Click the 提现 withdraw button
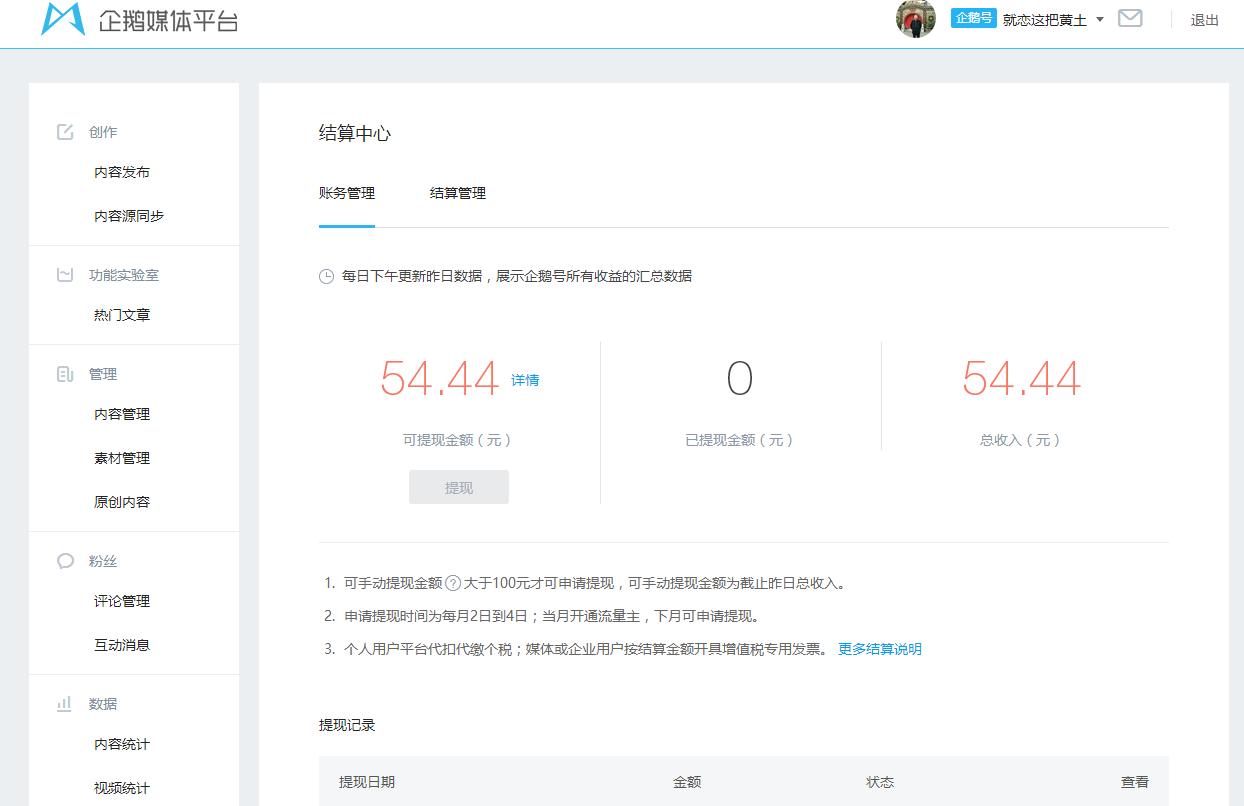 pyautogui.click(x=458, y=486)
